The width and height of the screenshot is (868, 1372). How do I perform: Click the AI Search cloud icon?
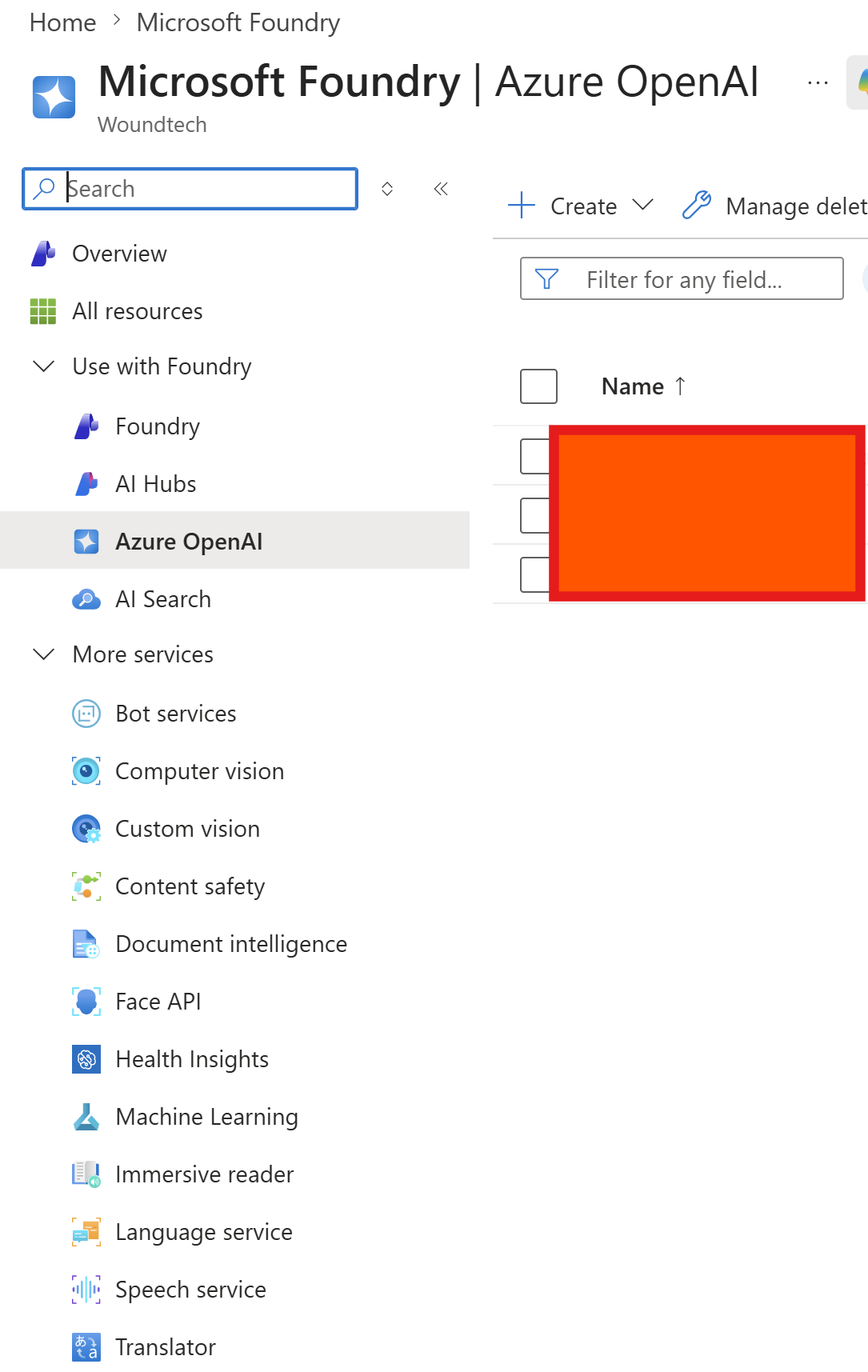click(86, 599)
